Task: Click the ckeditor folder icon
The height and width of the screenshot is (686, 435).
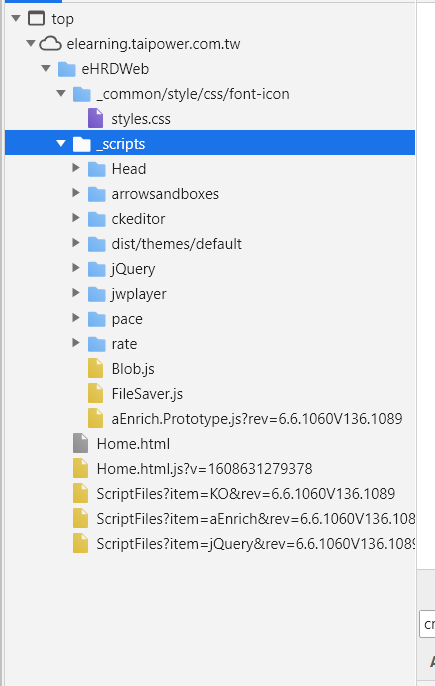Action: 96,218
